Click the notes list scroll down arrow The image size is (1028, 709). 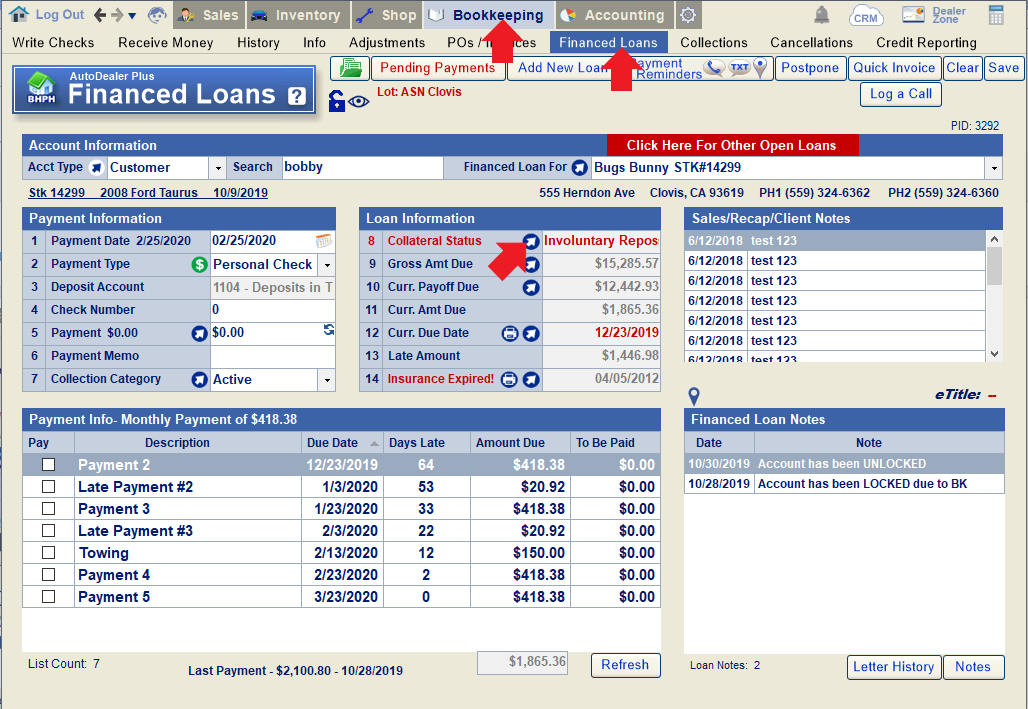[x=995, y=354]
